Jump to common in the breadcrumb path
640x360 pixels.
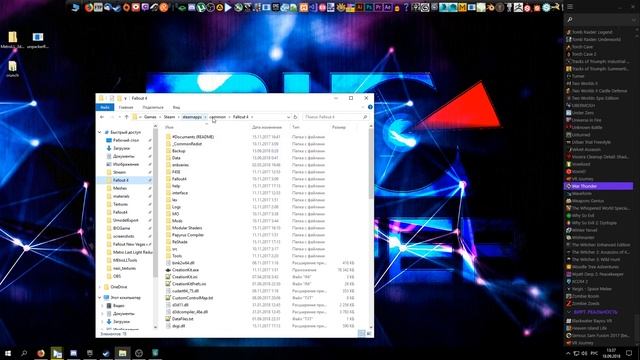pos(218,117)
